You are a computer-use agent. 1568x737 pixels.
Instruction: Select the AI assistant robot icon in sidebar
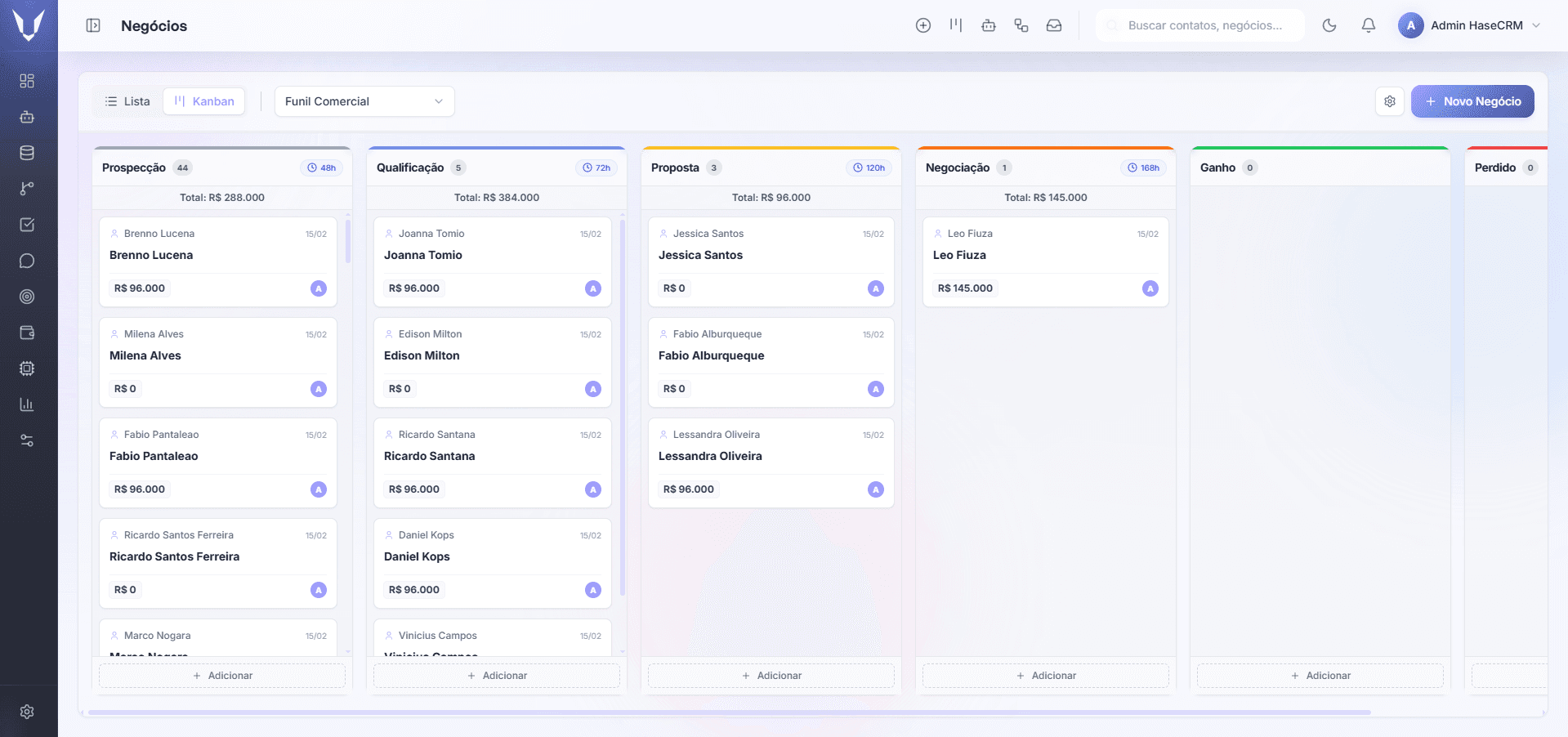click(x=27, y=117)
